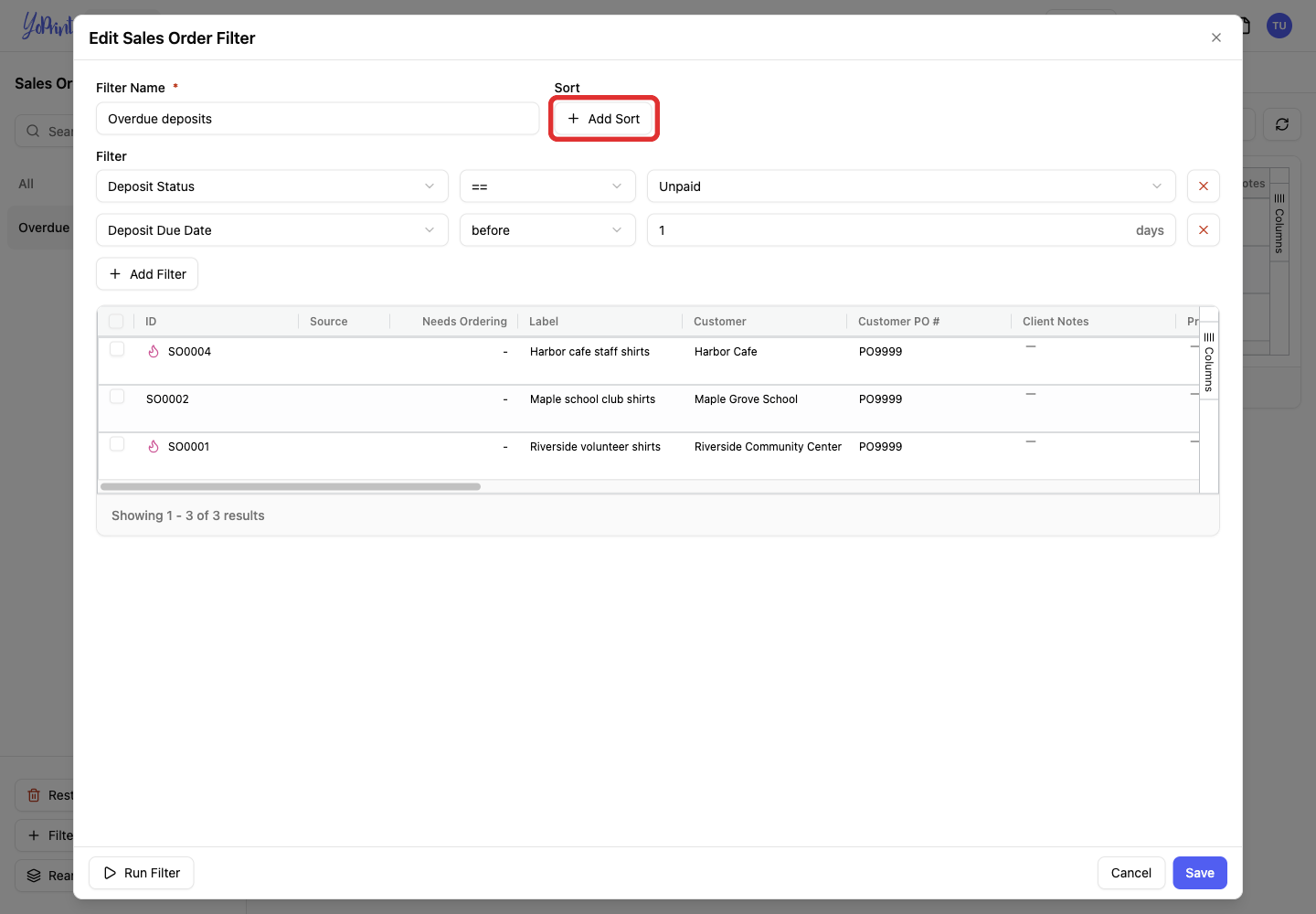This screenshot has width=1316, height=914.
Task: Remove the Deposit Due Date filter row
Action: point(1203,230)
